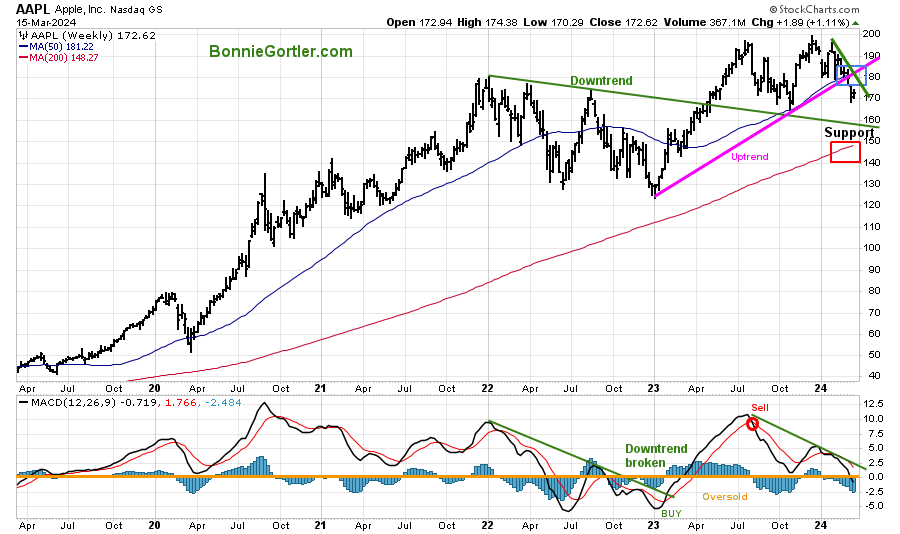Click the Nasdaq GS exchange label
The image size is (900, 534).
tap(135, 10)
